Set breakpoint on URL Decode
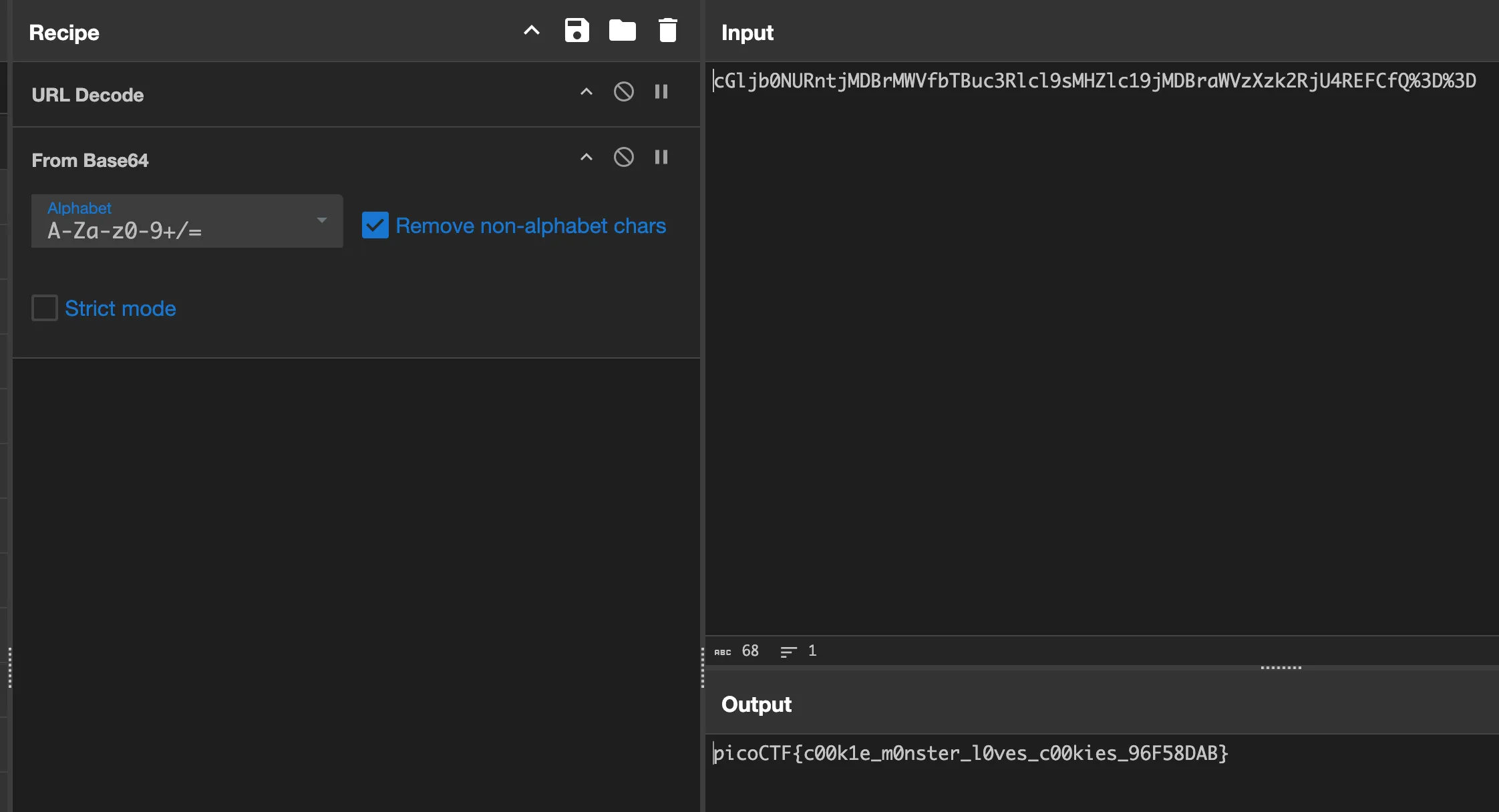This screenshot has height=812, width=1499. [661, 91]
